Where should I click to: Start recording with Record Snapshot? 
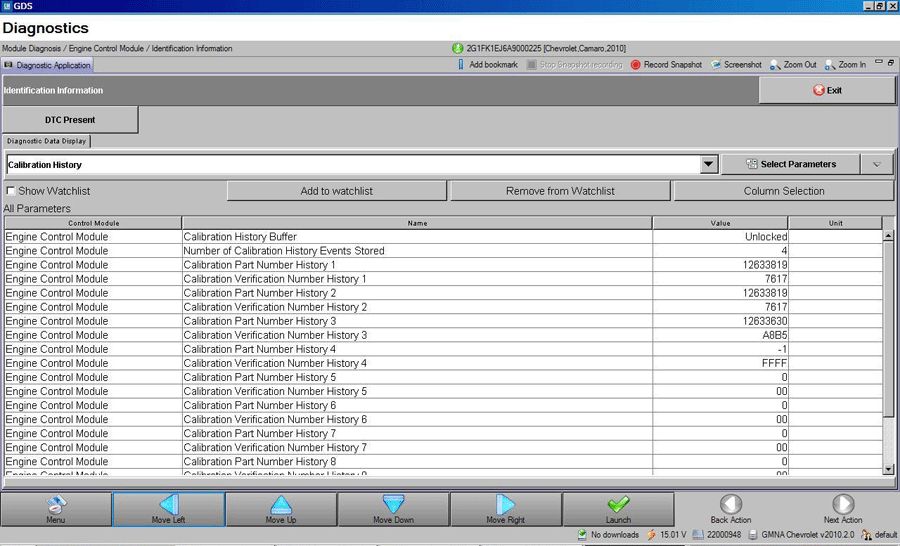tap(636, 65)
